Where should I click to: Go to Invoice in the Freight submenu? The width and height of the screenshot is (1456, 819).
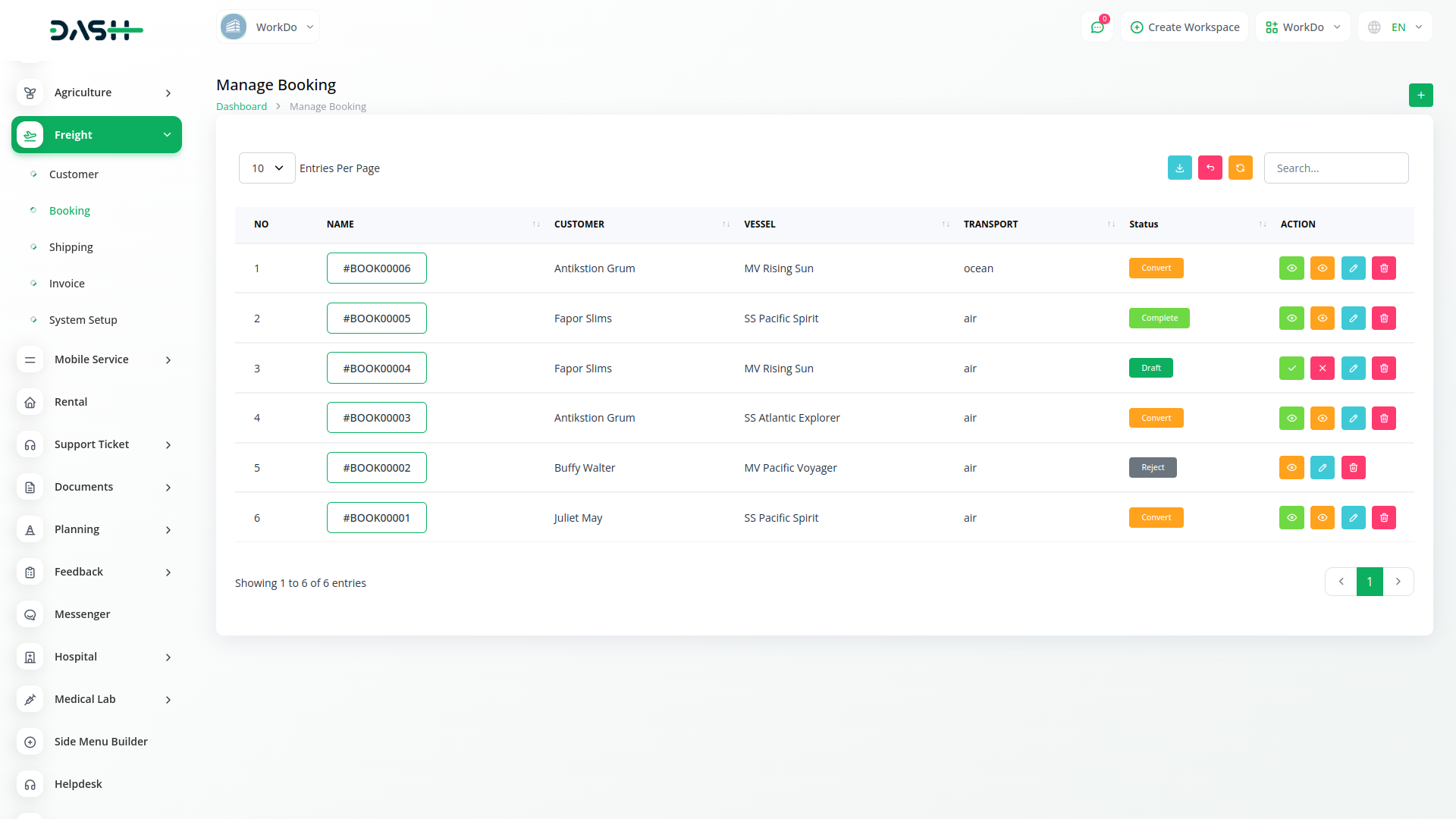67,284
